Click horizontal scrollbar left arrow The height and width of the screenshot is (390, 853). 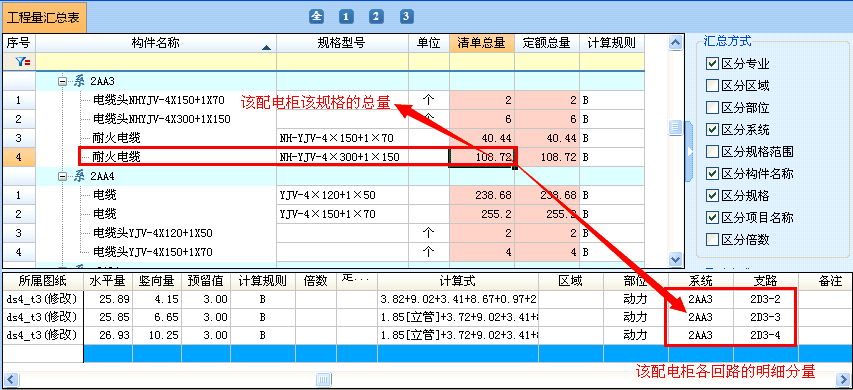tap(10, 379)
